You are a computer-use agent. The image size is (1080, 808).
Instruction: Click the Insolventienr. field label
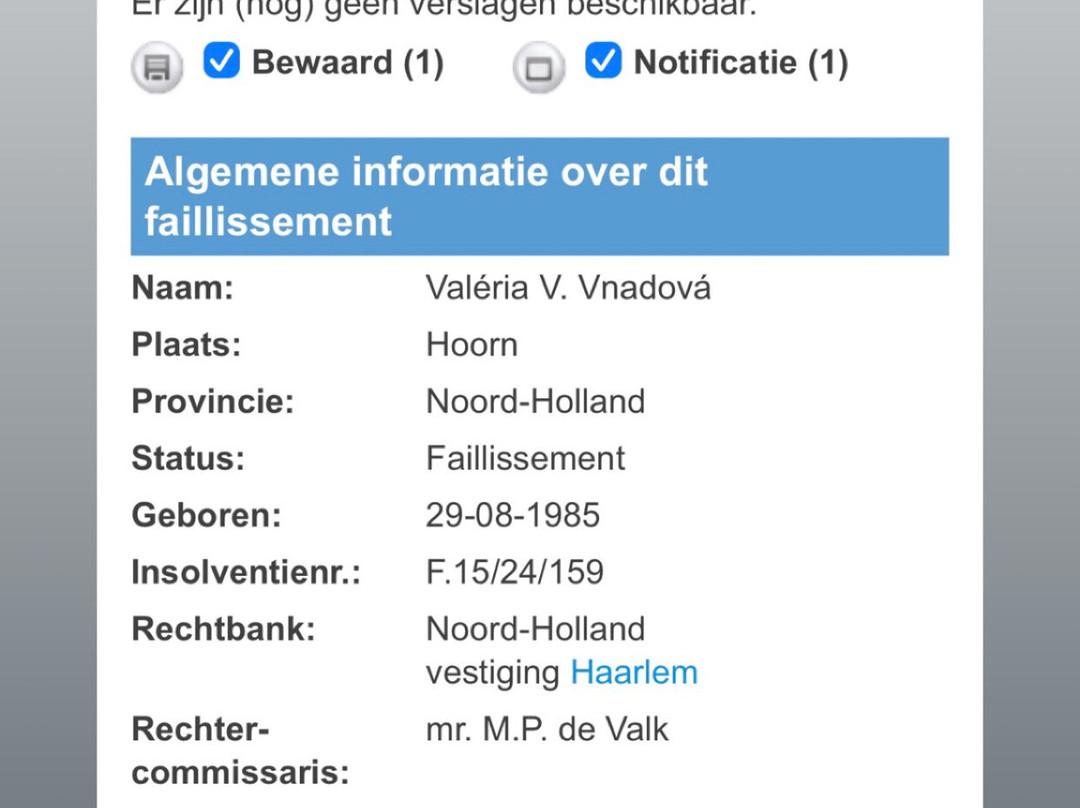pyautogui.click(x=246, y=572)
